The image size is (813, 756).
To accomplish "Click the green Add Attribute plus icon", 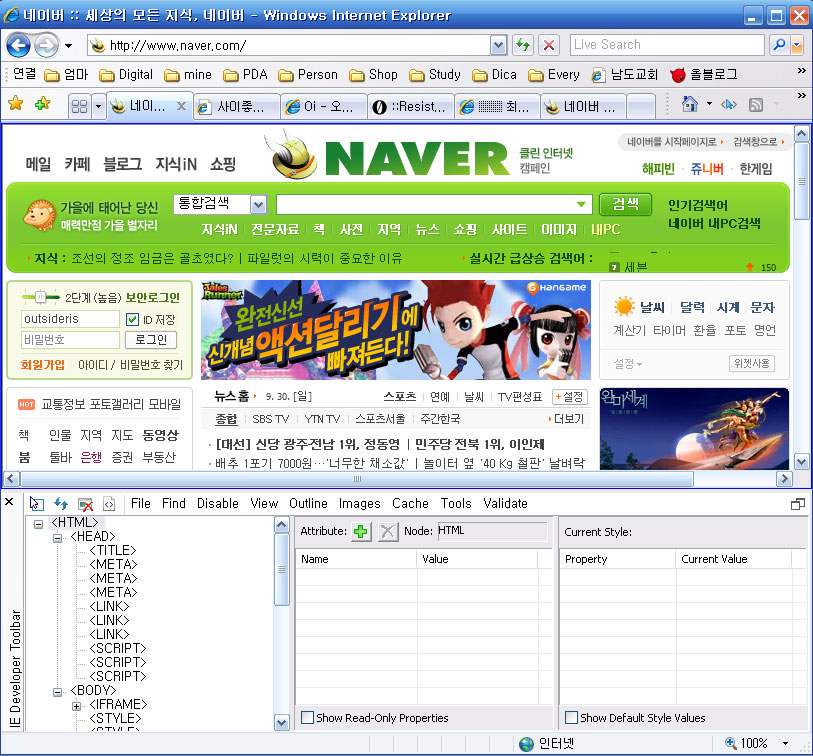I will [361, 531].
